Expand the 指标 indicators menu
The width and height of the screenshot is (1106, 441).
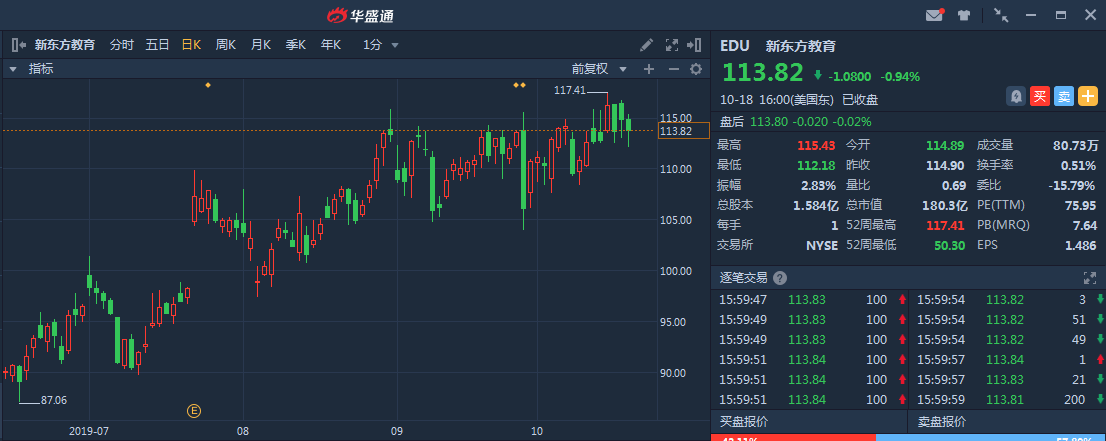(31, 69)
